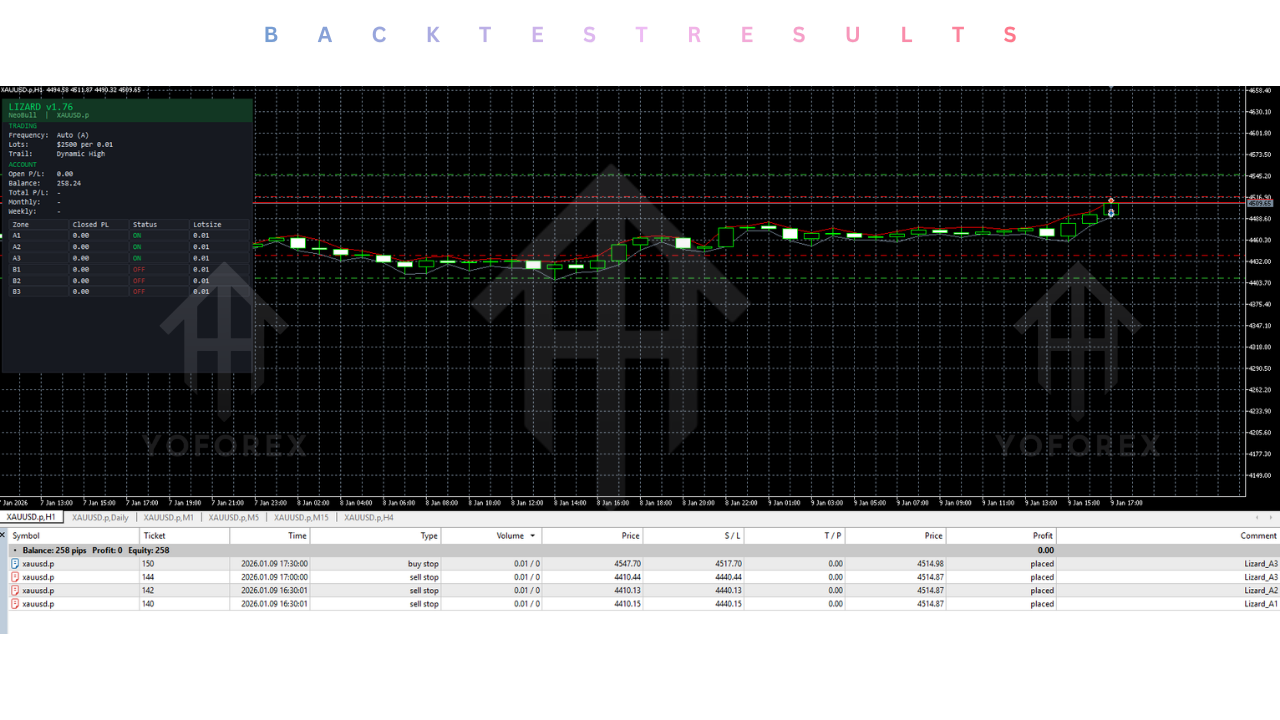Click the Closed PL header in Lizard panel
The height and width of the screenshot is (720, 1280).
[x=91, y=225]
